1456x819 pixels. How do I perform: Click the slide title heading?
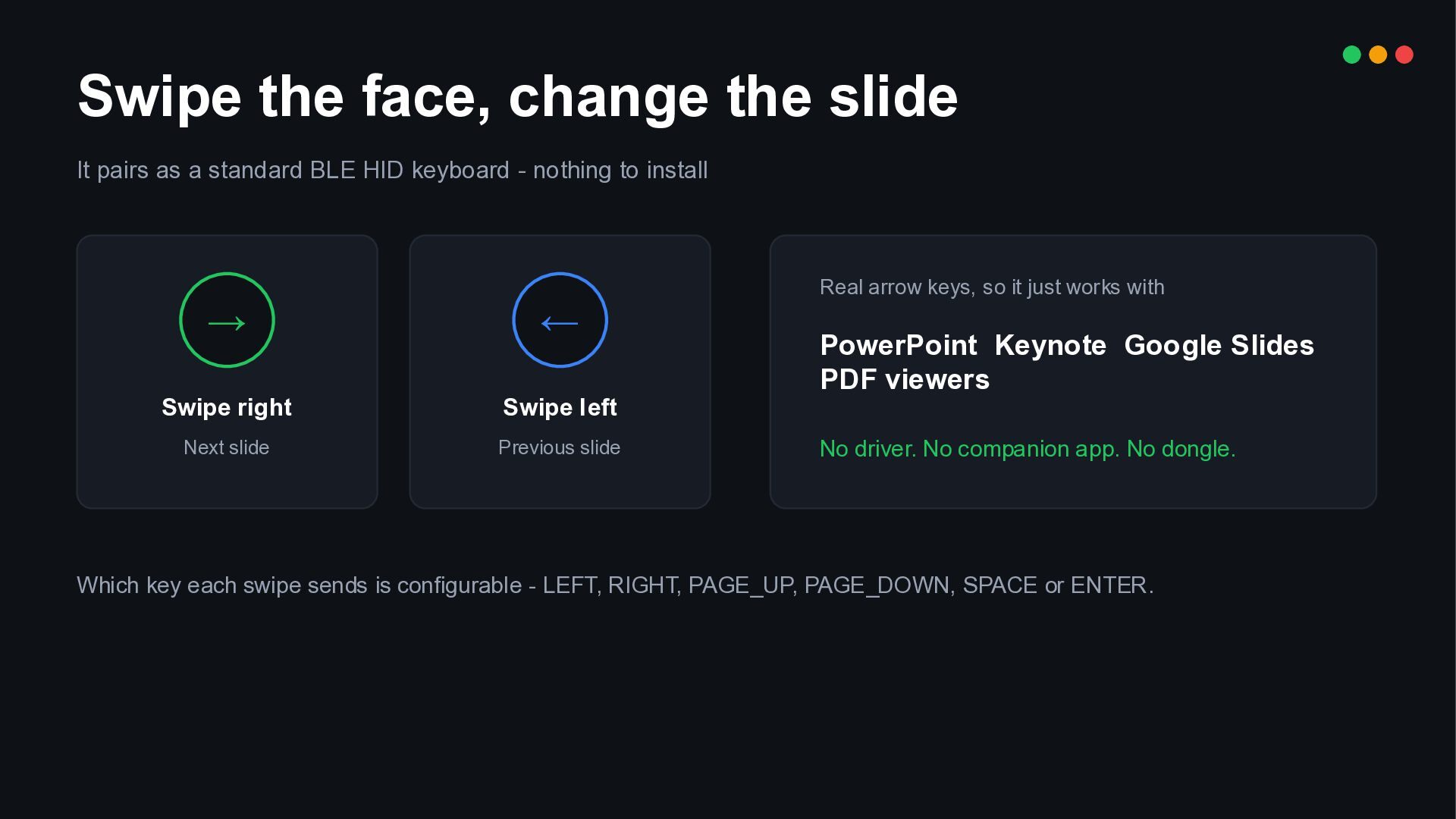[518, 97]
